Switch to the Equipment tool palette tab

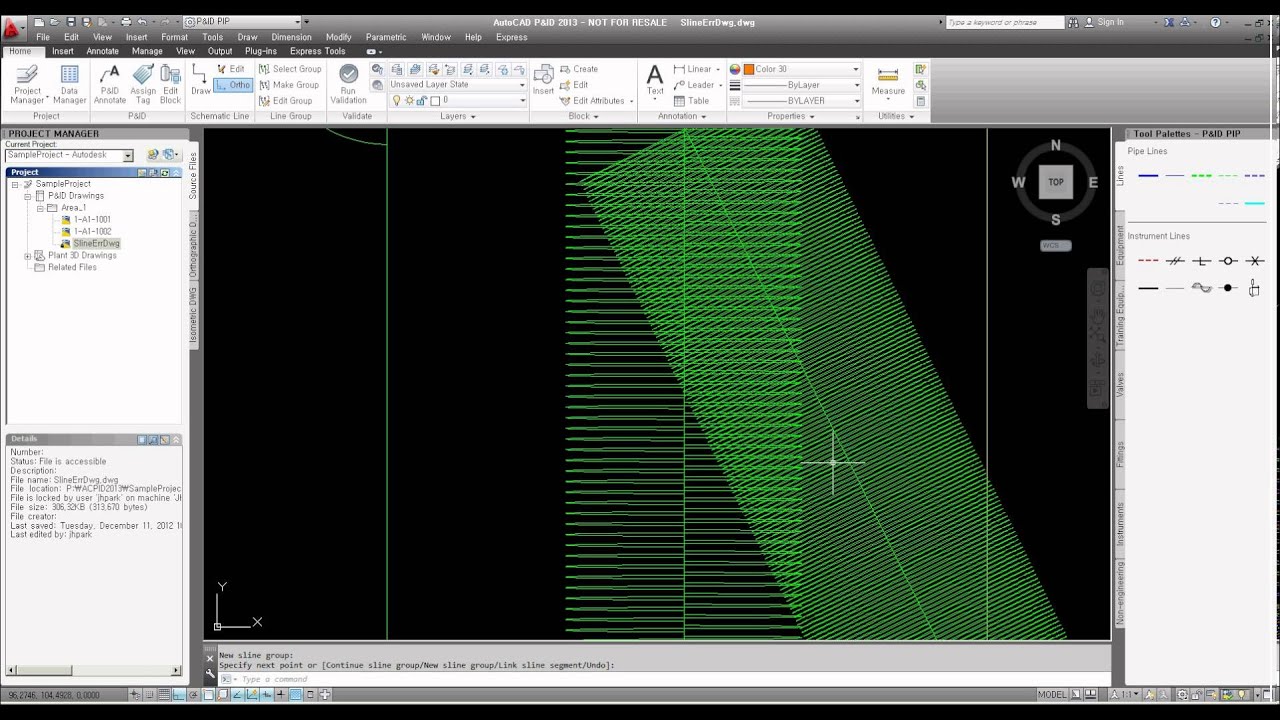(x=1120, y=245)
